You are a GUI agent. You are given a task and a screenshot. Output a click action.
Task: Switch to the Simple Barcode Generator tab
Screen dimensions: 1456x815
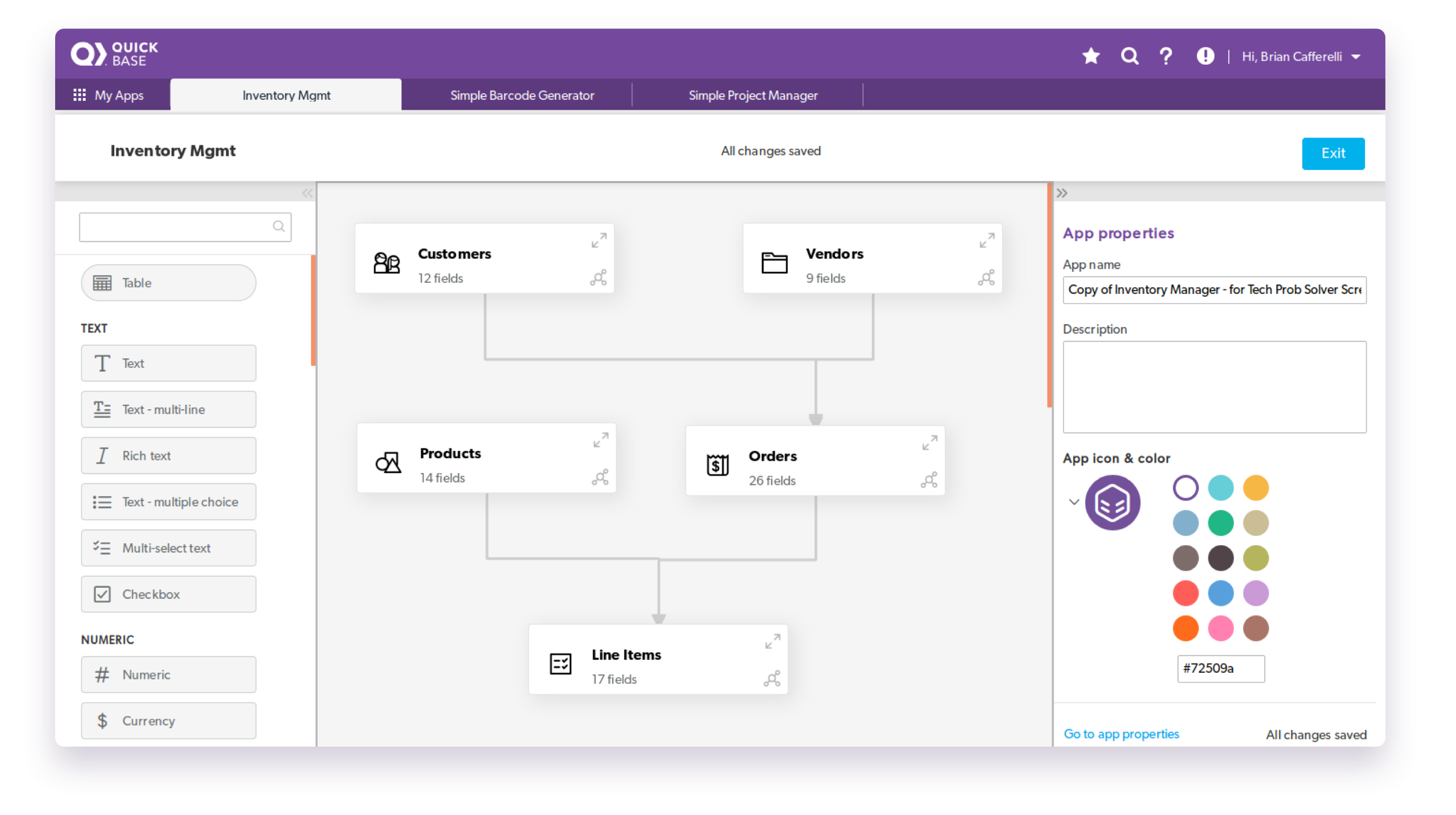(x=522, y=95)
